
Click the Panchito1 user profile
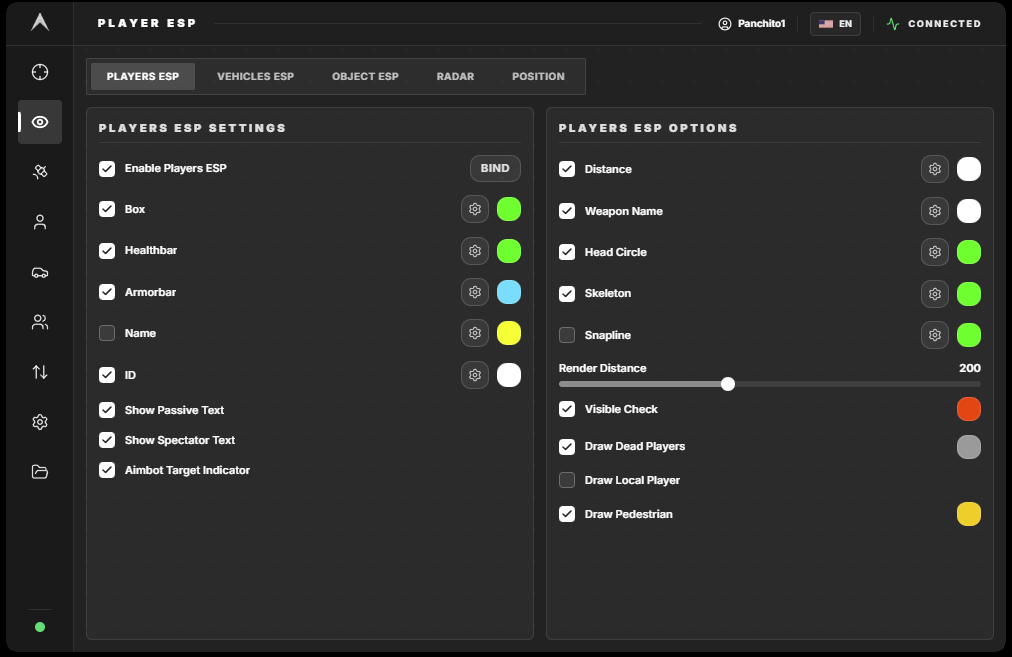[752, 24]
